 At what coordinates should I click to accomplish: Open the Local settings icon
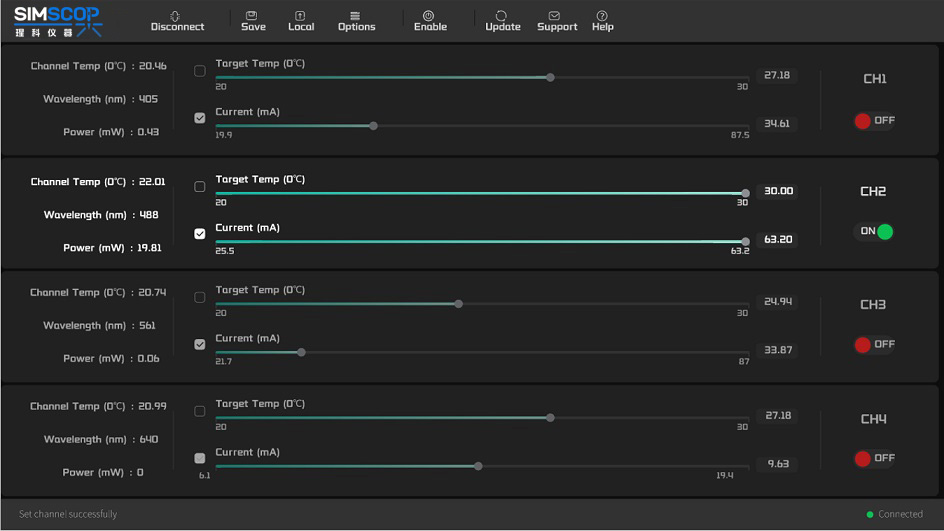coord(301,16)
